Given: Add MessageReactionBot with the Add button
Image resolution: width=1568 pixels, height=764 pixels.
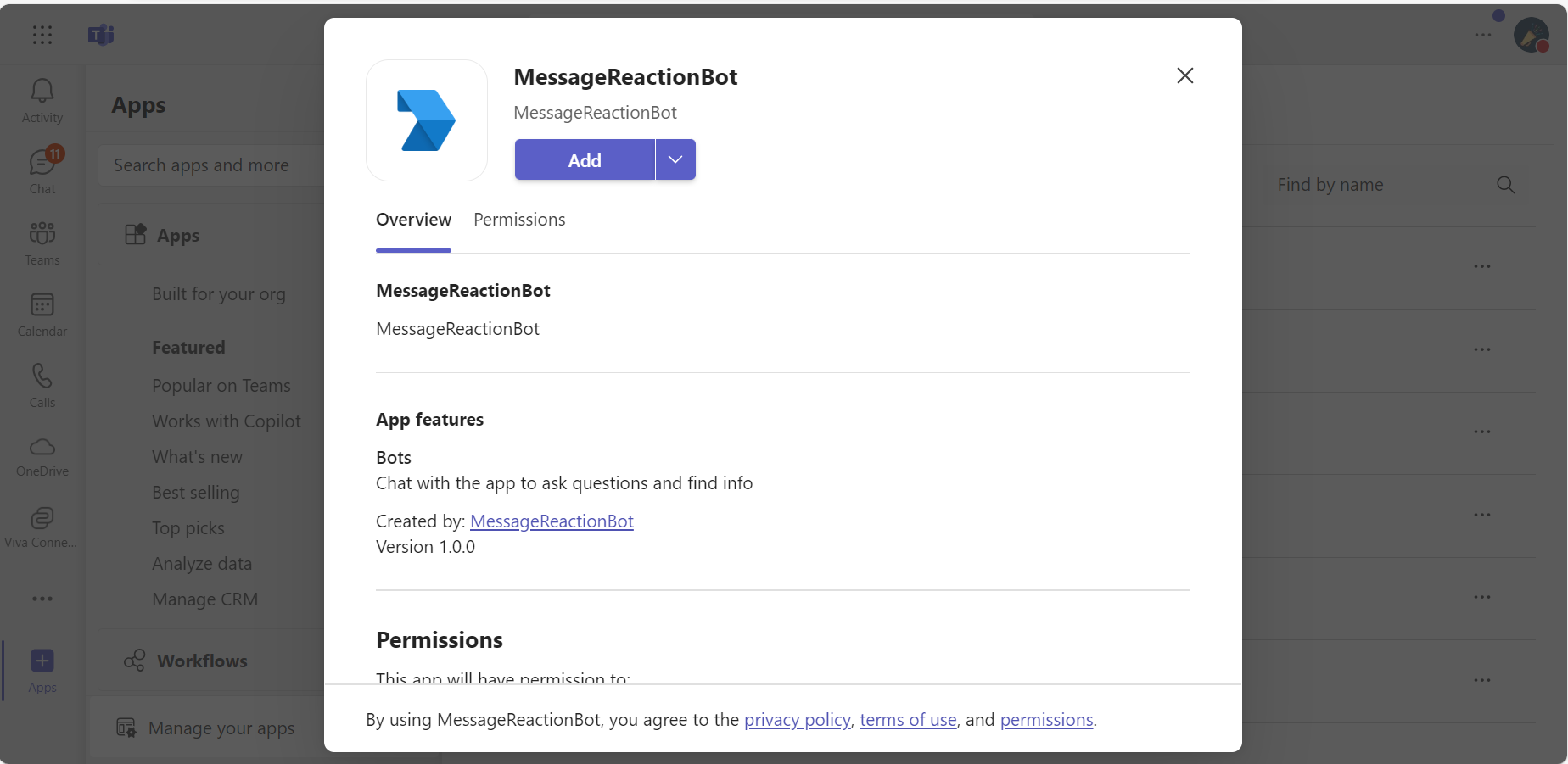Looking at the screenshot, I should [x=585, y=159].
